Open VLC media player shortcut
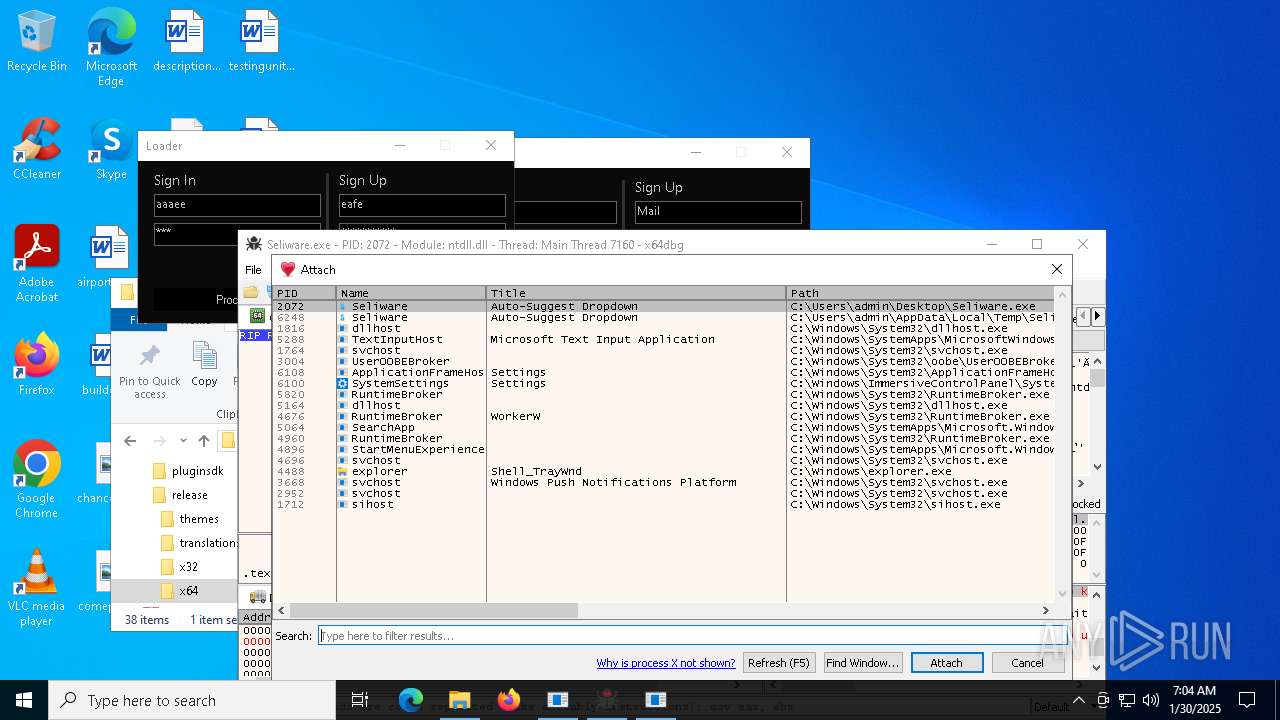Image resolution: width=1280 pixels, height=720 pixels. (37, 588)
